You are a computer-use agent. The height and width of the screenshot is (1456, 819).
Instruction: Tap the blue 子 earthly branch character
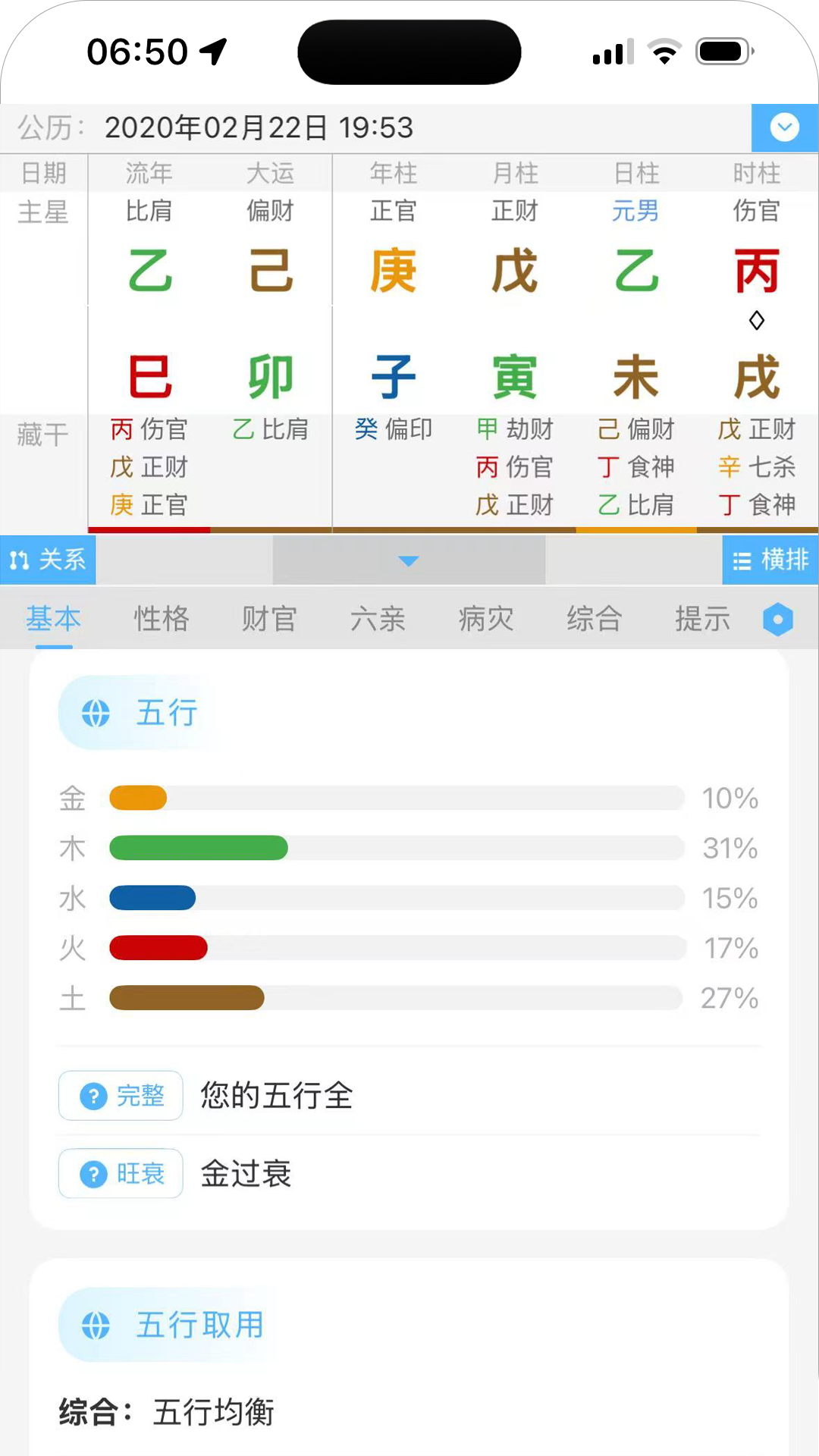[394, 377]
